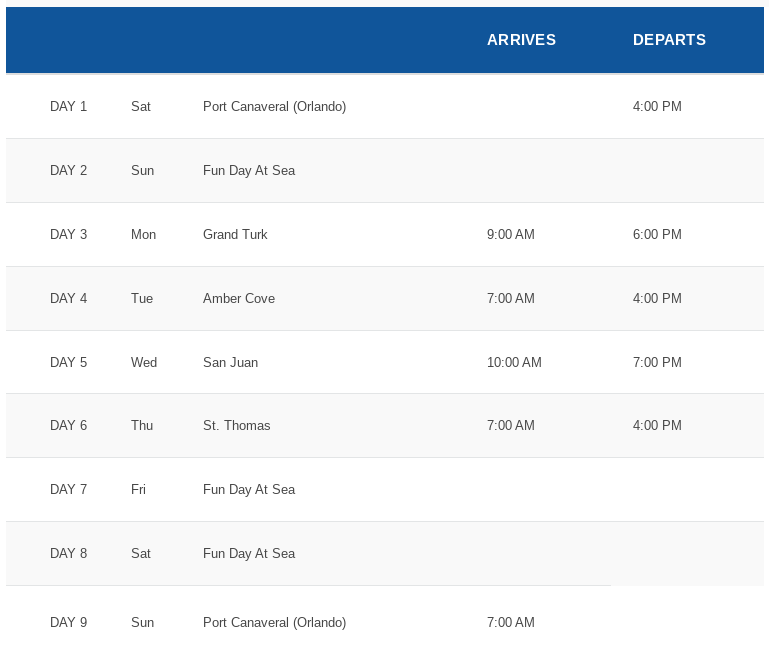Open the Amber Cove port entry

click(239, 299)
